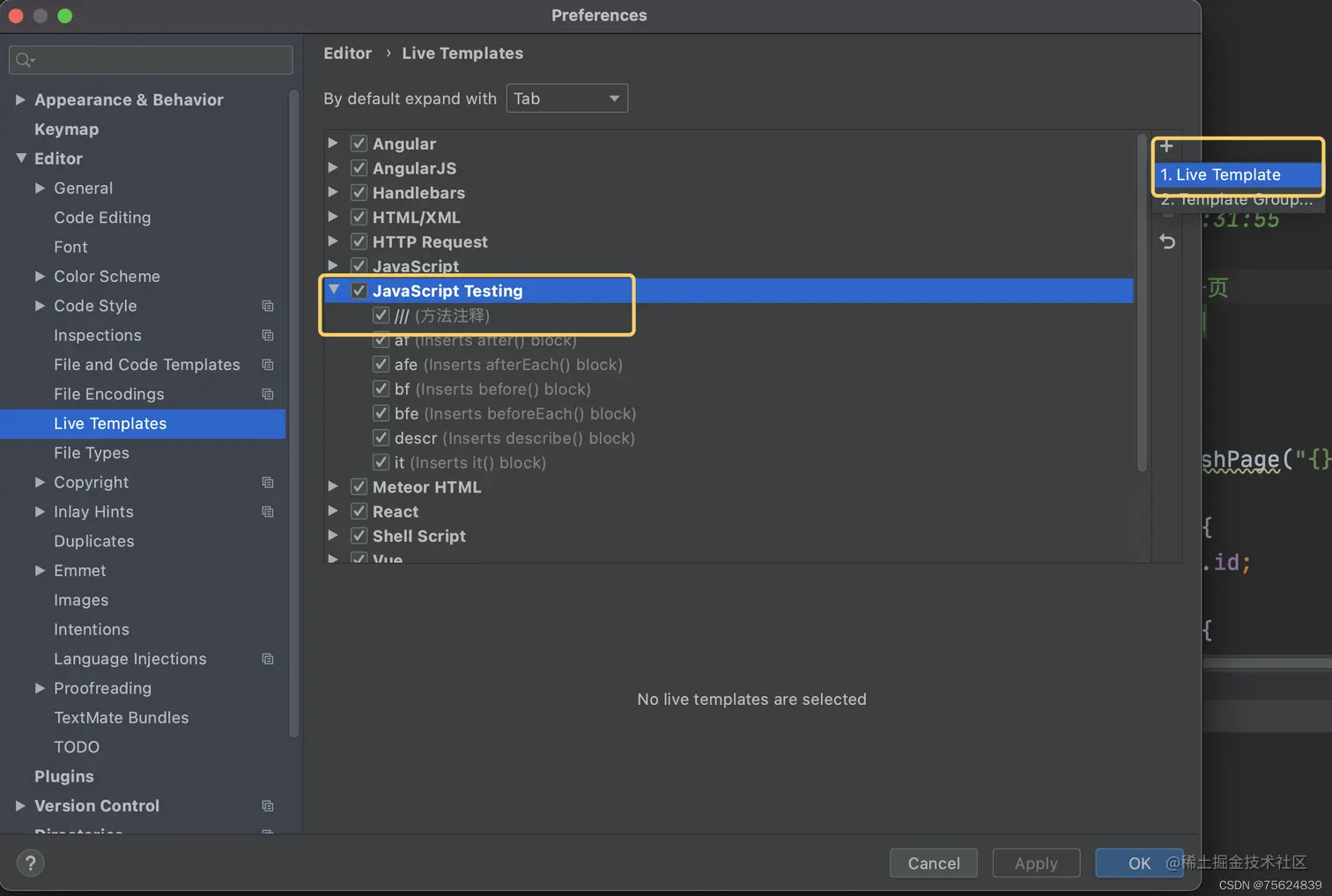Open the TextMate Bundles settings page

(121, 718)
